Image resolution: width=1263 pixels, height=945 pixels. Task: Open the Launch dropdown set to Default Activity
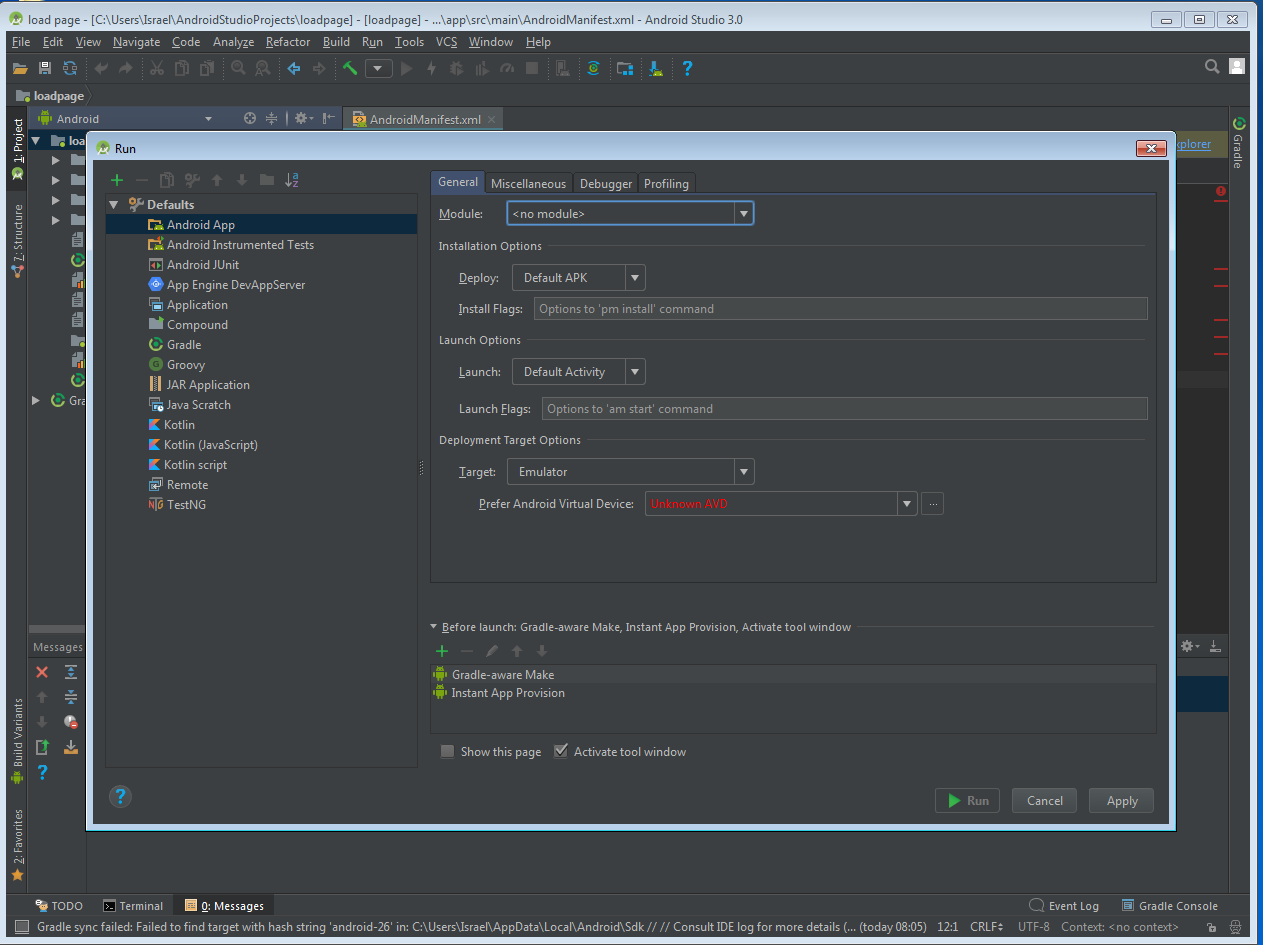coord(579,372)
